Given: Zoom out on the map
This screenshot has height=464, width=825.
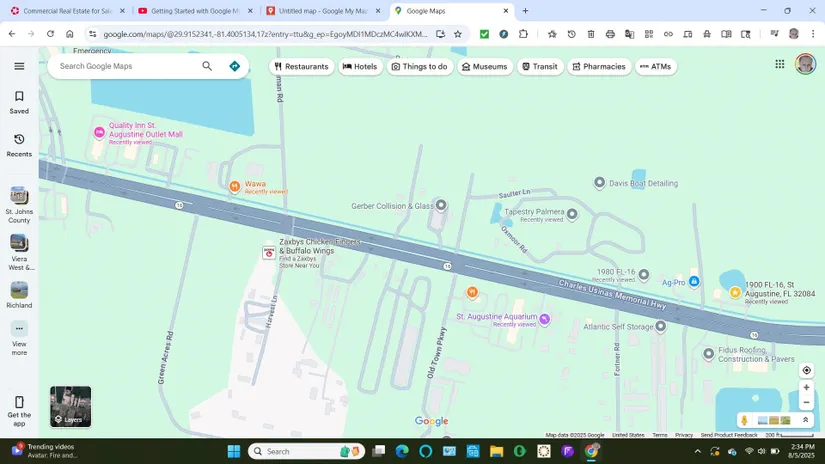Looking at the screenshot, I should click(807, 402).
